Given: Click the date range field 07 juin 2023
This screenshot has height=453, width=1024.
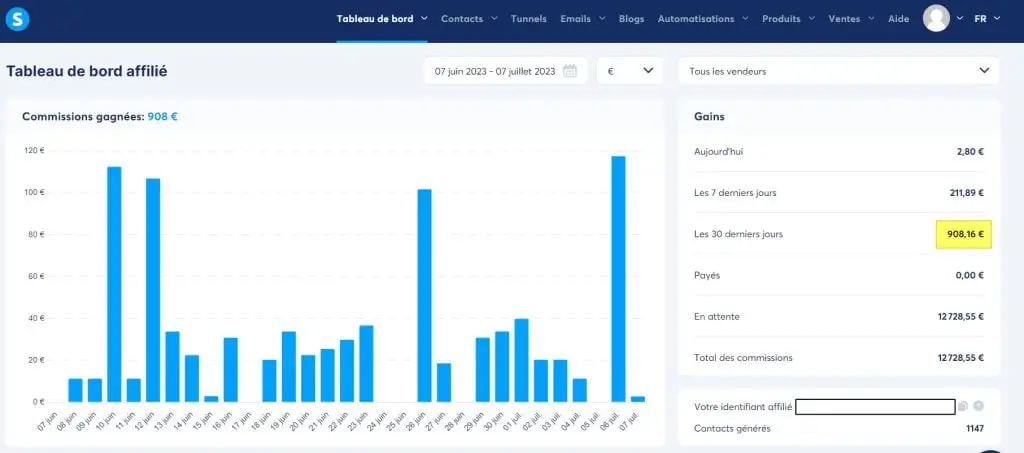Looking at the screenshot, I should (x=505, y=70).
